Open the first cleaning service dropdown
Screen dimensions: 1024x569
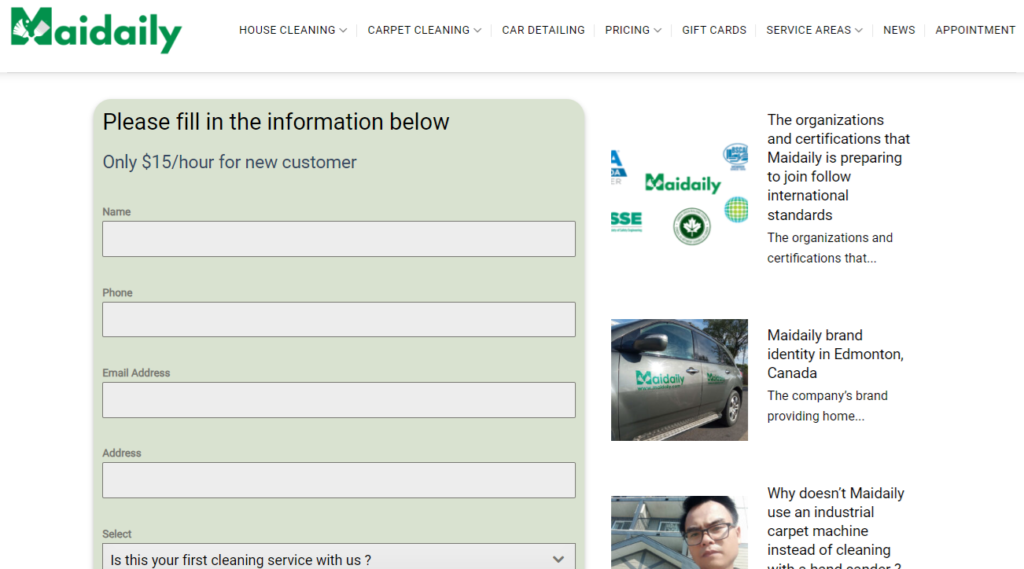[339, 559]
